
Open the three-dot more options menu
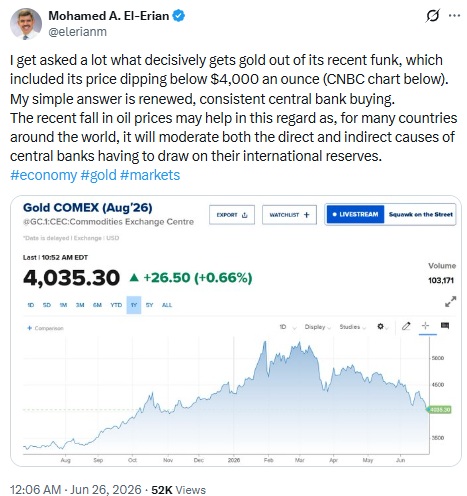[x=454, y=15]
